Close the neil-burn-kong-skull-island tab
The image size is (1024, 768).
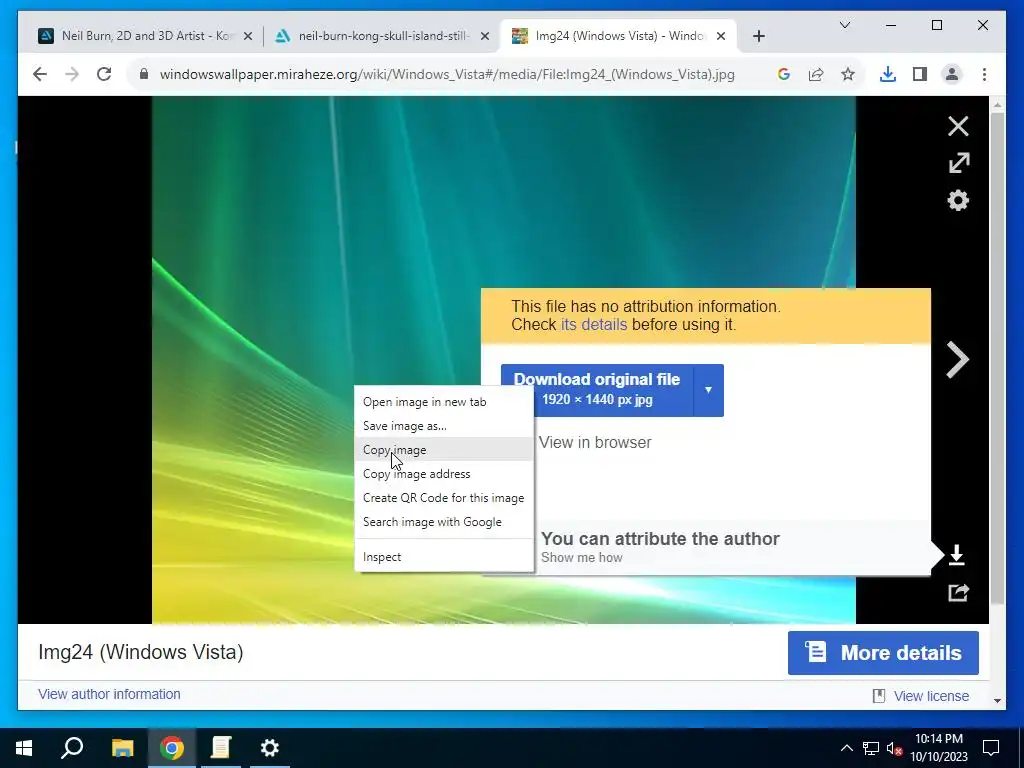point(485,37)
